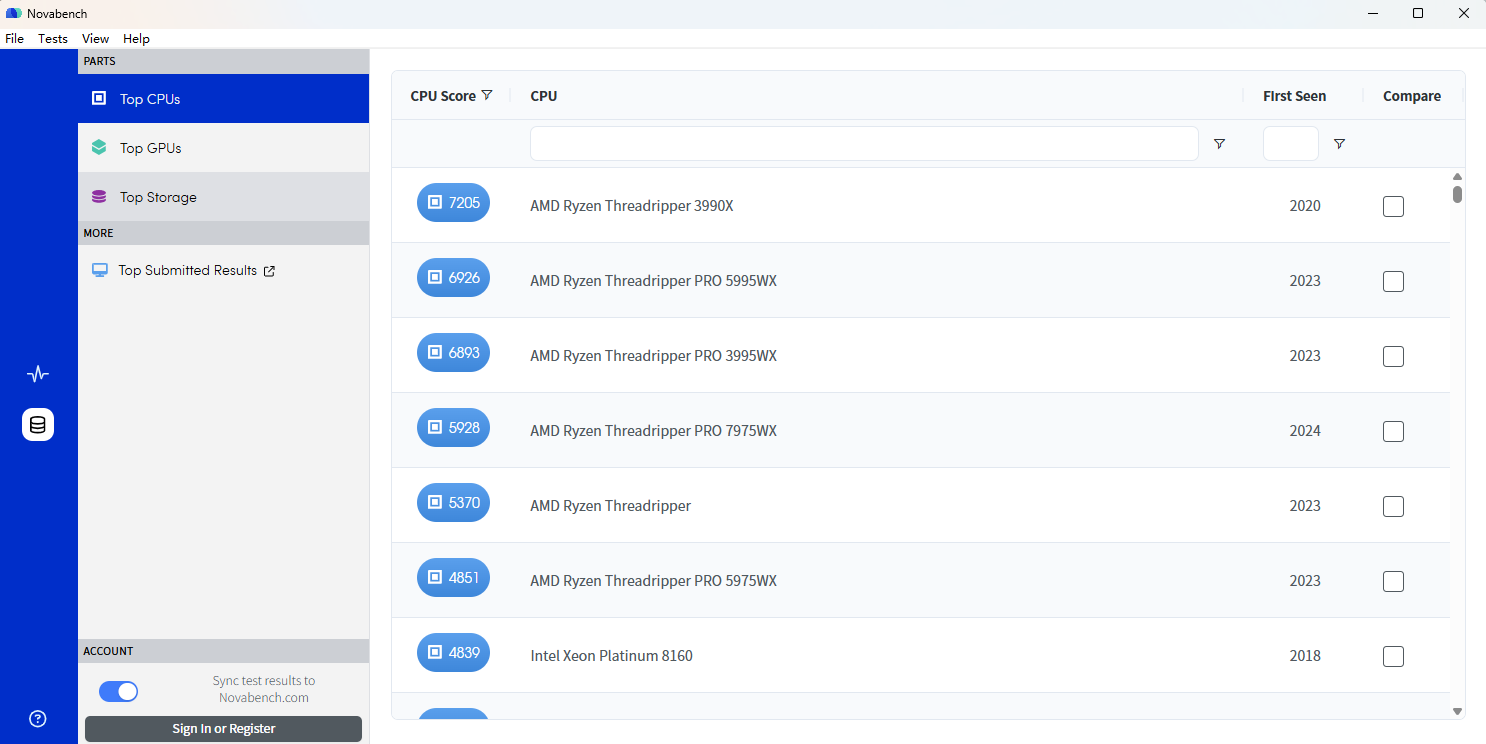Open the benchmark pulse tab in sidebar
The height and width of the screenshot is (744, 1486).
coord(38,374)
